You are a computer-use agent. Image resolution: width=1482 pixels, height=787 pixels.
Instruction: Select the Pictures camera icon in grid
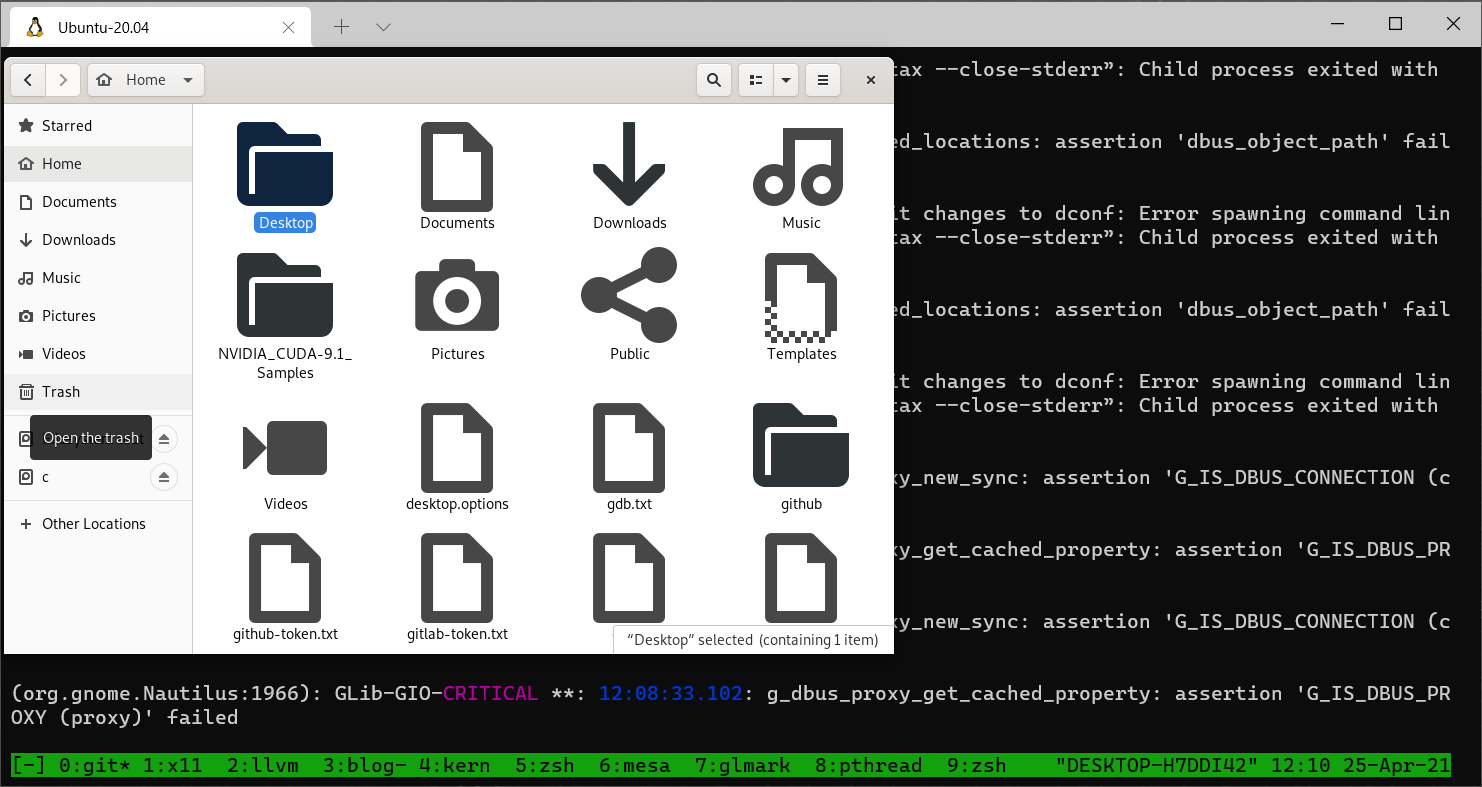(457, 296)
